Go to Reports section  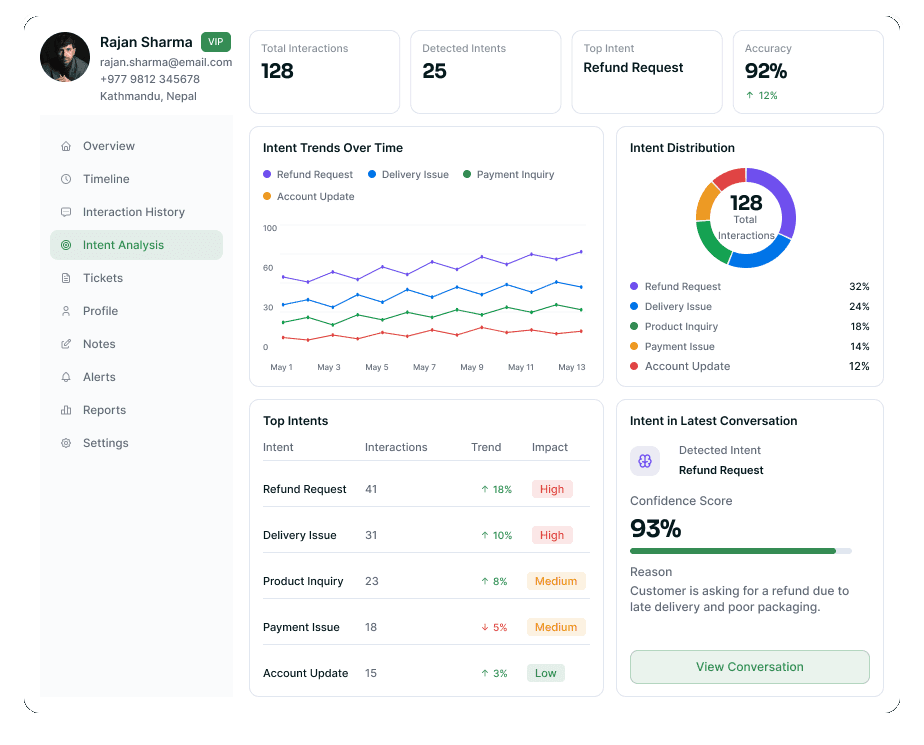pyautogui.click(x=137, y=410)
